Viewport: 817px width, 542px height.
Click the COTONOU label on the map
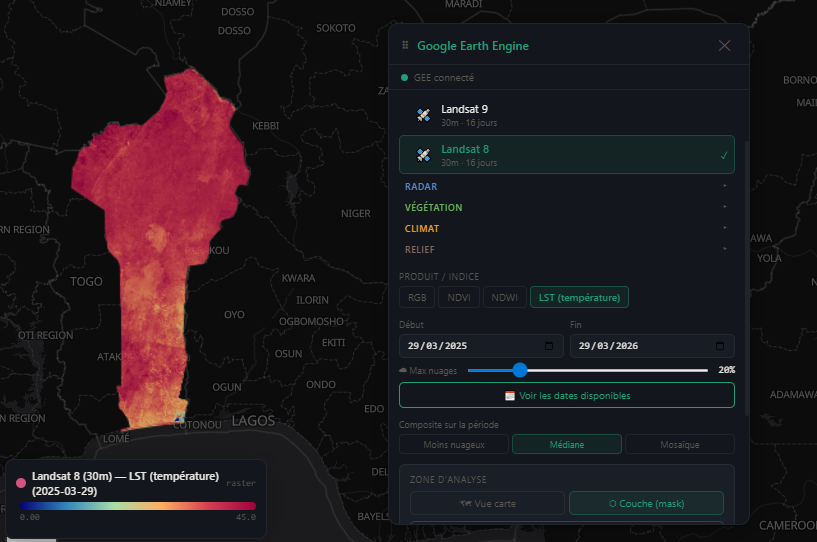198,425
